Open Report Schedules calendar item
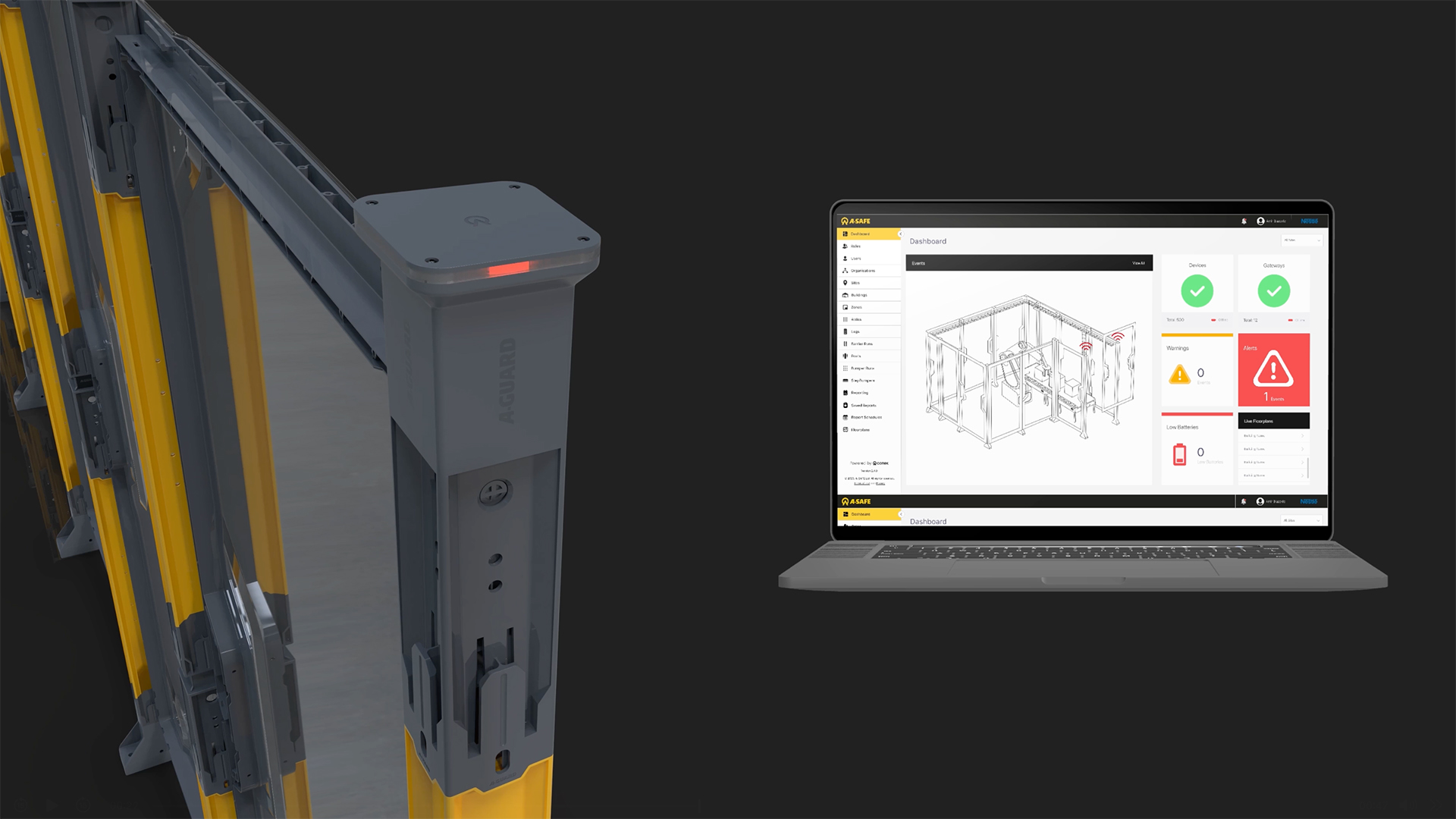This screenshot has height=819, width=1456. [x=846, y=417]
